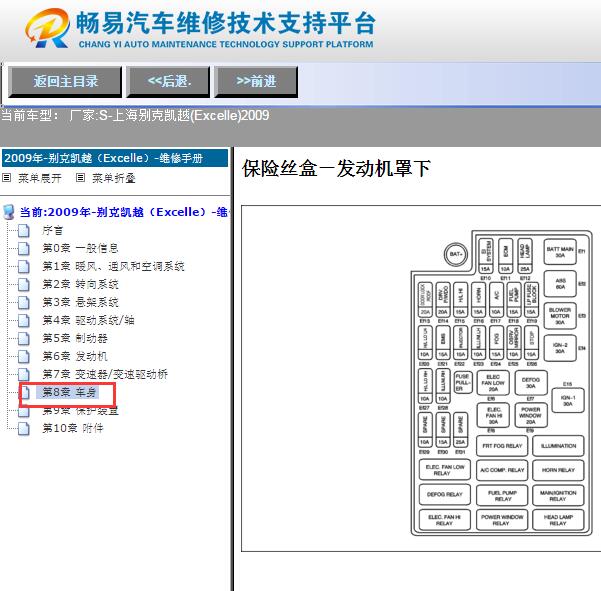The height and width of the screenshot is (591, 601).
Task: Click FUEL PUMP RELAY box in diagram
Action: click(502, 496)
